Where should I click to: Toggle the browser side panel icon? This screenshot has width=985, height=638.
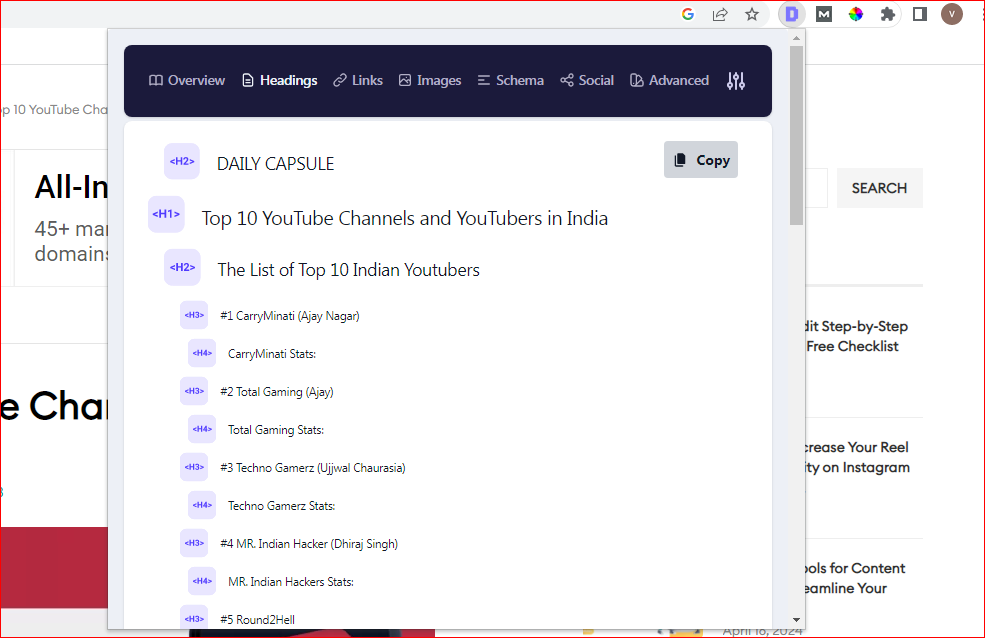(x=920, y=14)
